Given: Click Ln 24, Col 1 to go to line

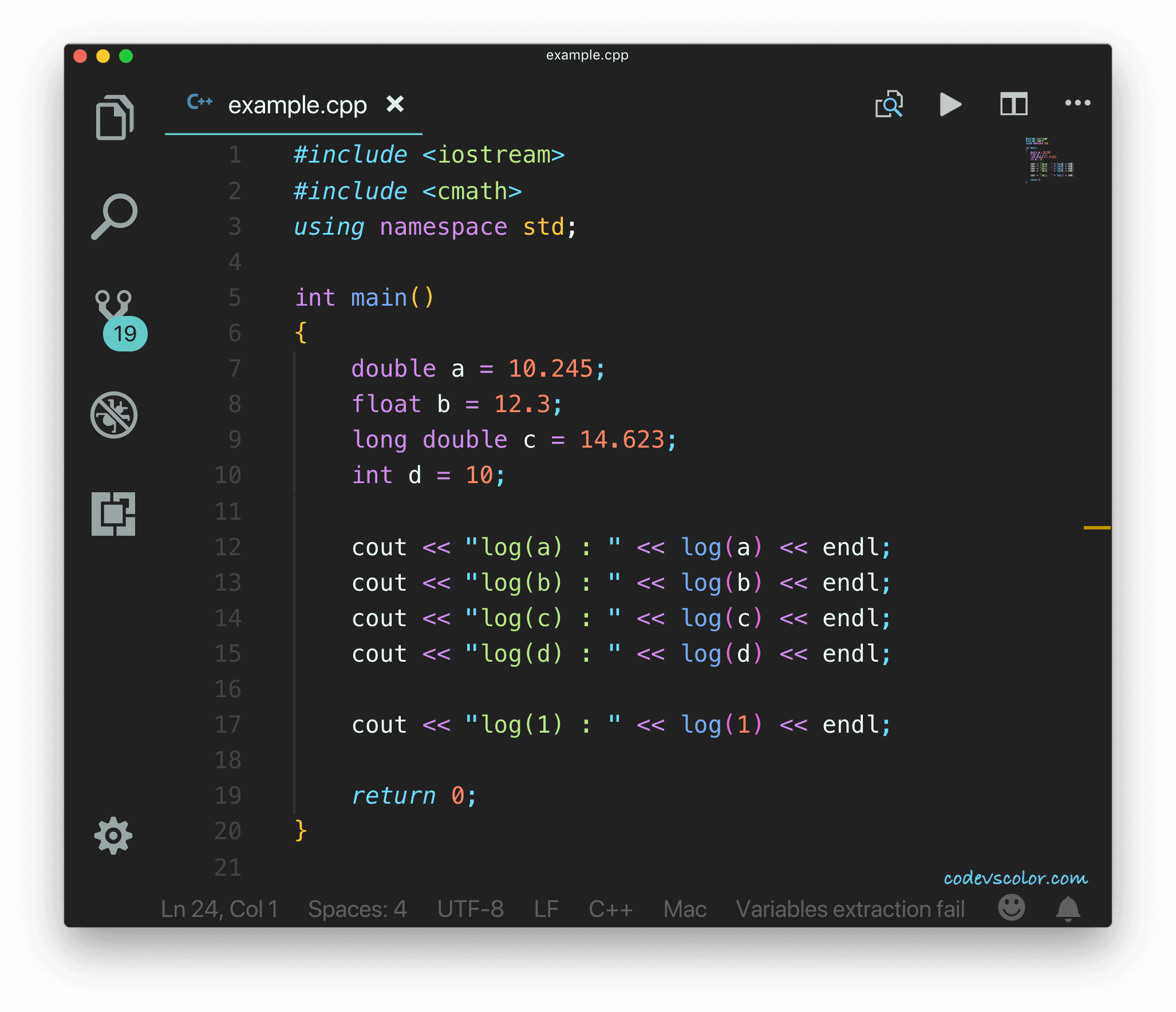Looking at the screenshot, I should [x=219, y=909].
